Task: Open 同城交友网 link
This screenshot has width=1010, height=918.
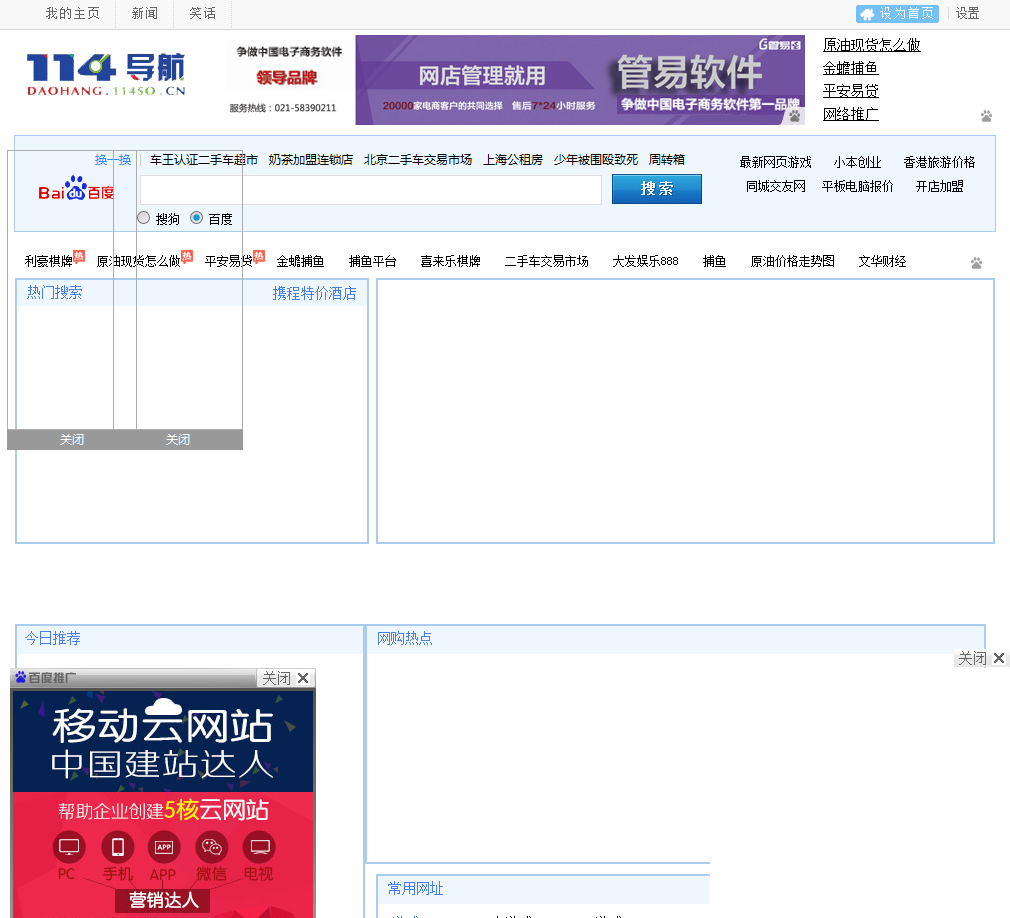Action: coord(776,187)
